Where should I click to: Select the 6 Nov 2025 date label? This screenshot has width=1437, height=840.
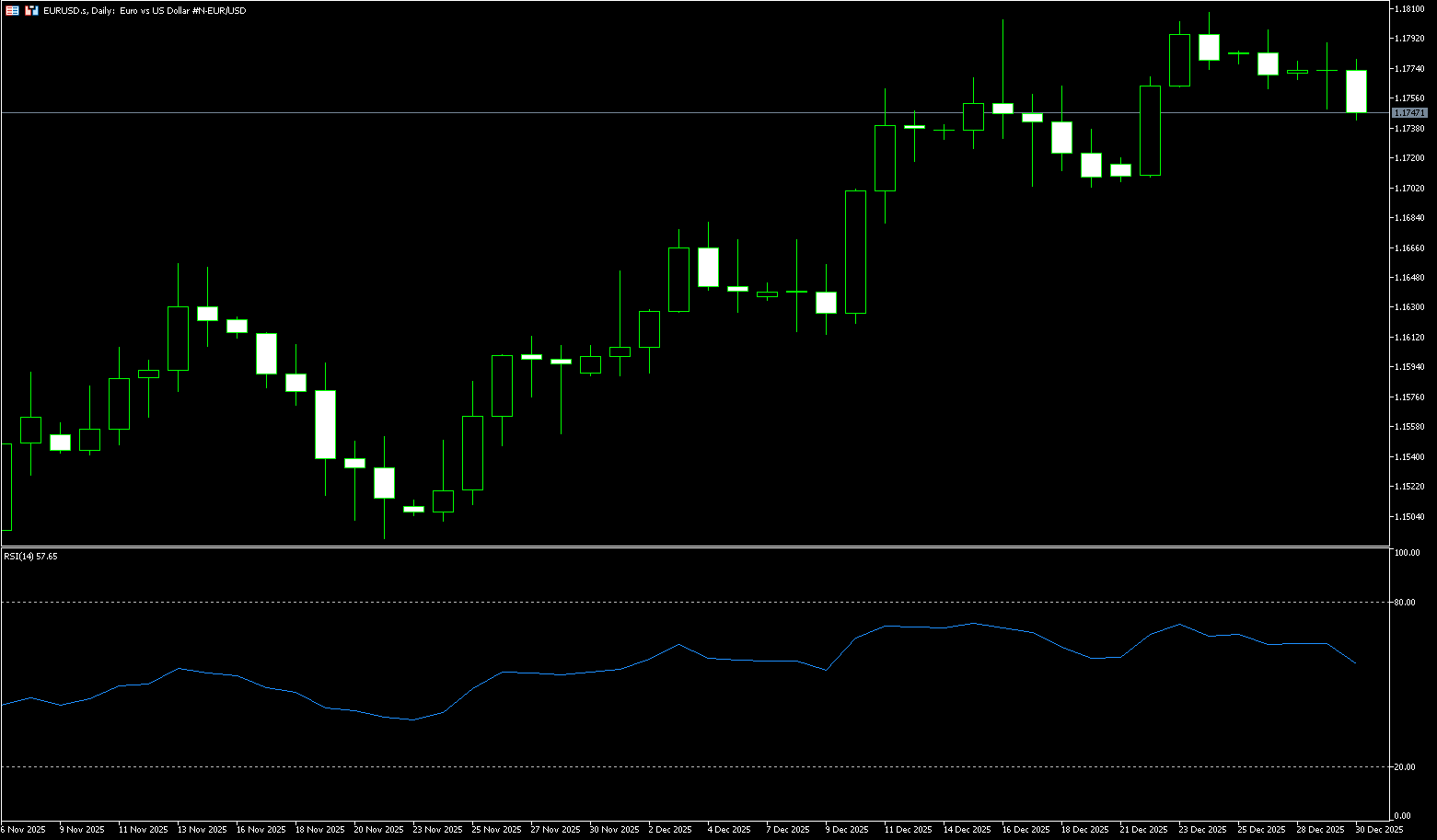pos(23,830)
